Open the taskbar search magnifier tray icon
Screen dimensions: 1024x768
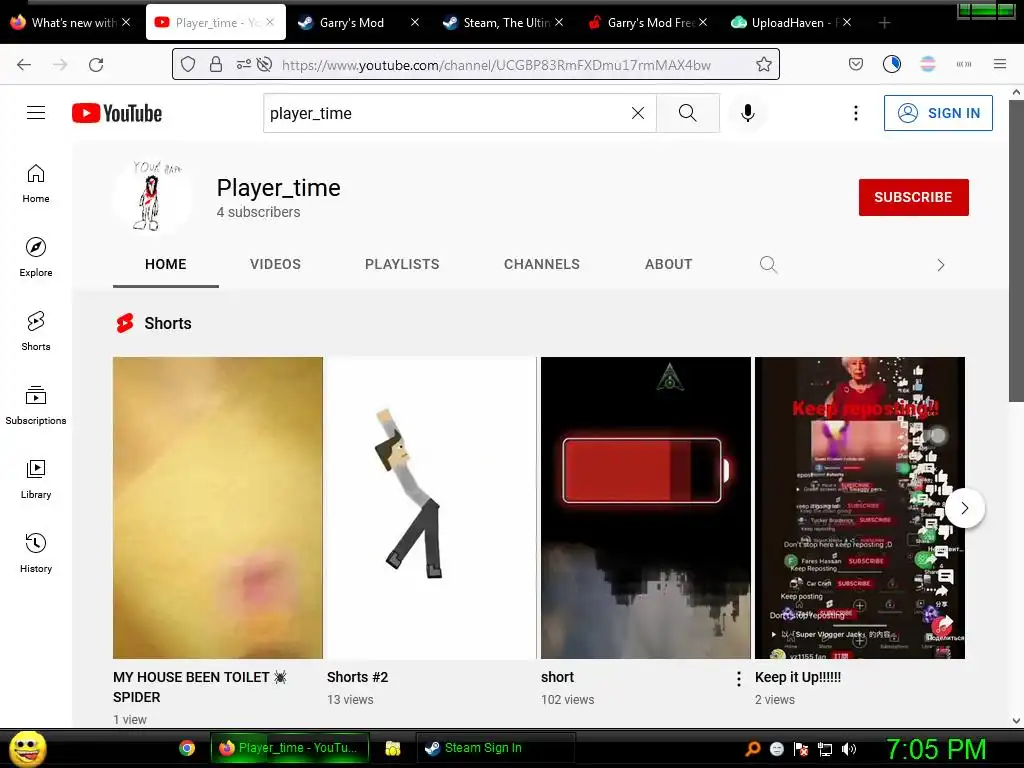(752, 749)
